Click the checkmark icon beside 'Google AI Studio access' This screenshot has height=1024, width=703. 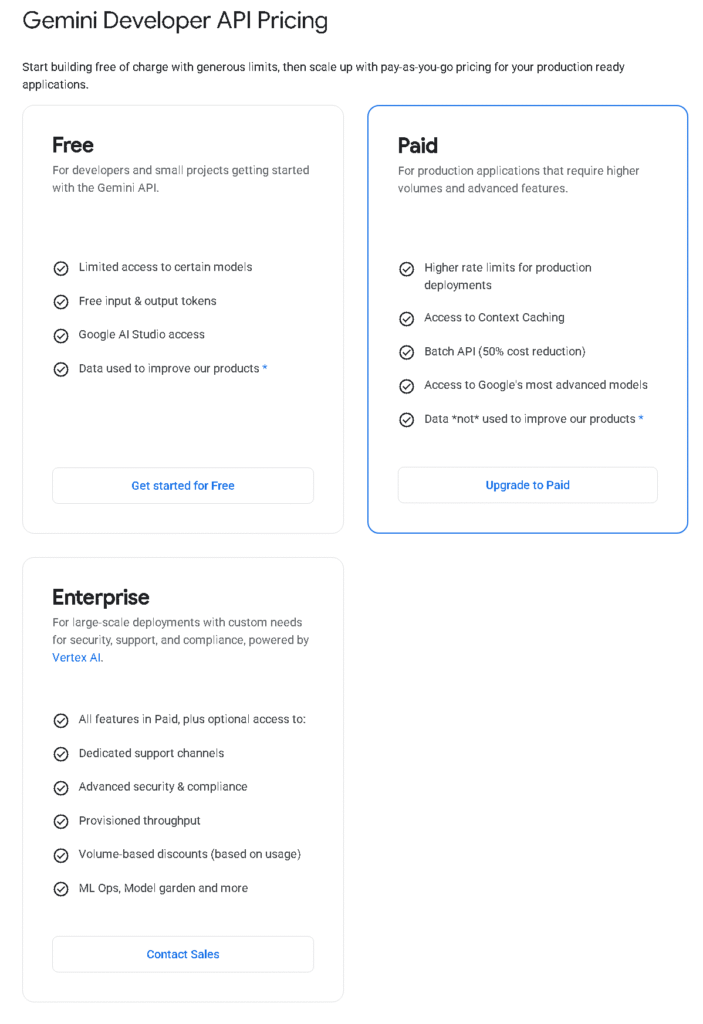pos(61,335)
